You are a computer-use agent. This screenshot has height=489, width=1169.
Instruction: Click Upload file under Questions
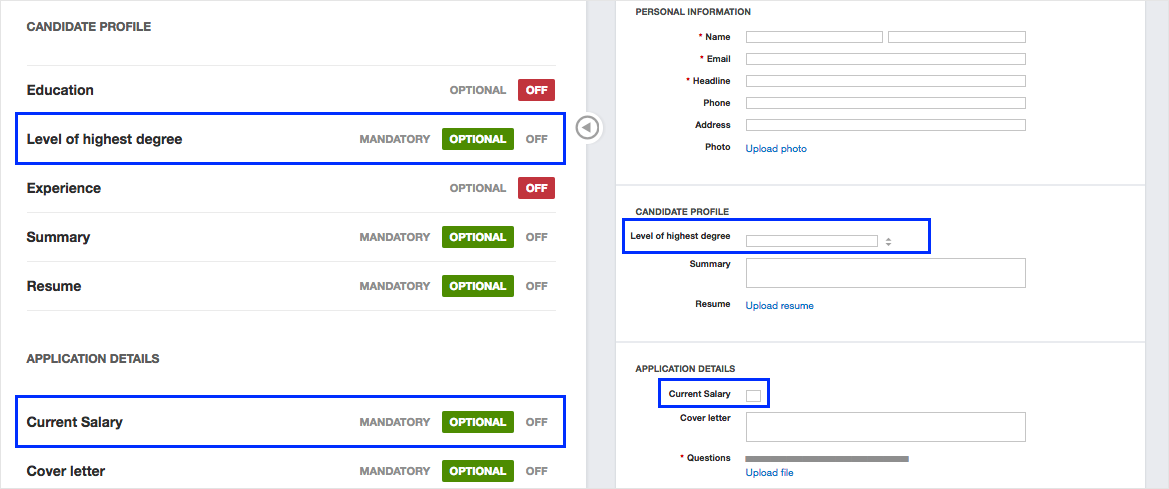(x=769, y=473)
